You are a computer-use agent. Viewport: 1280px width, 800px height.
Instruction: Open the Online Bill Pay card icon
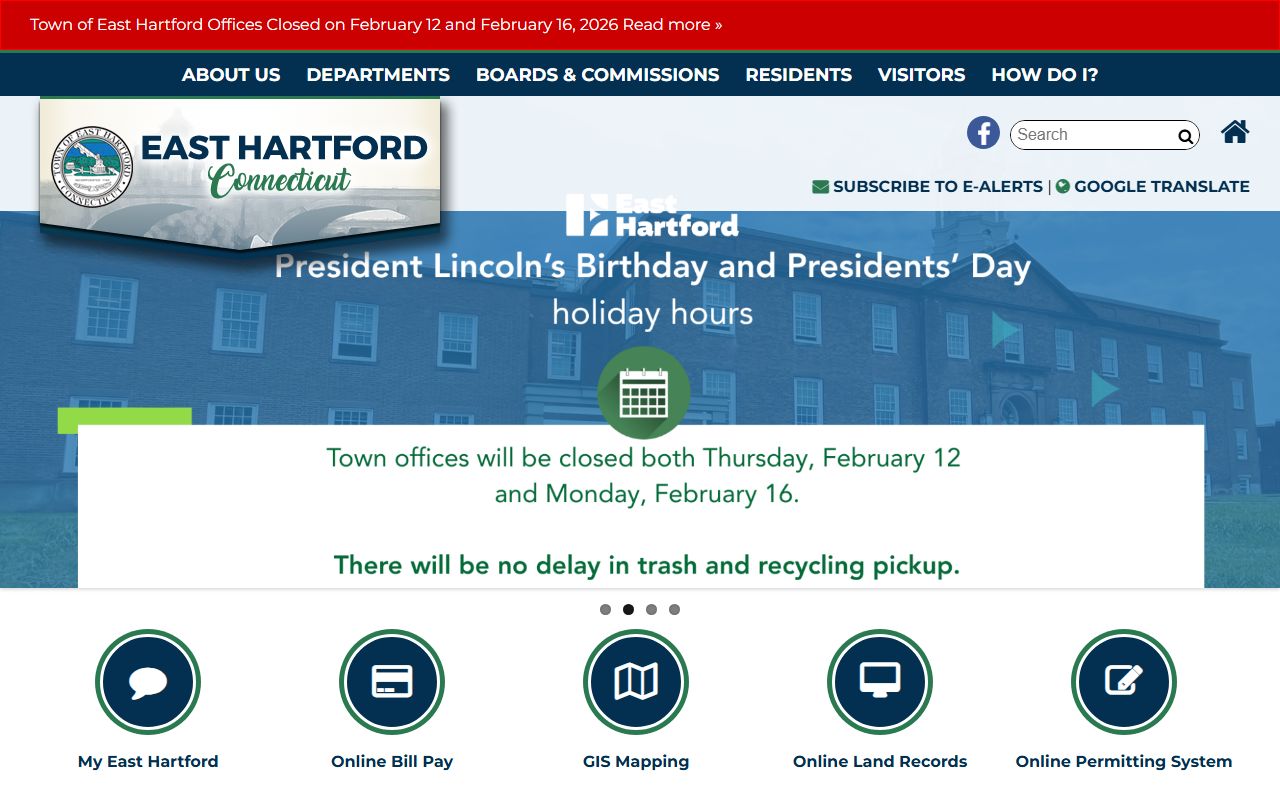(392, 682)
